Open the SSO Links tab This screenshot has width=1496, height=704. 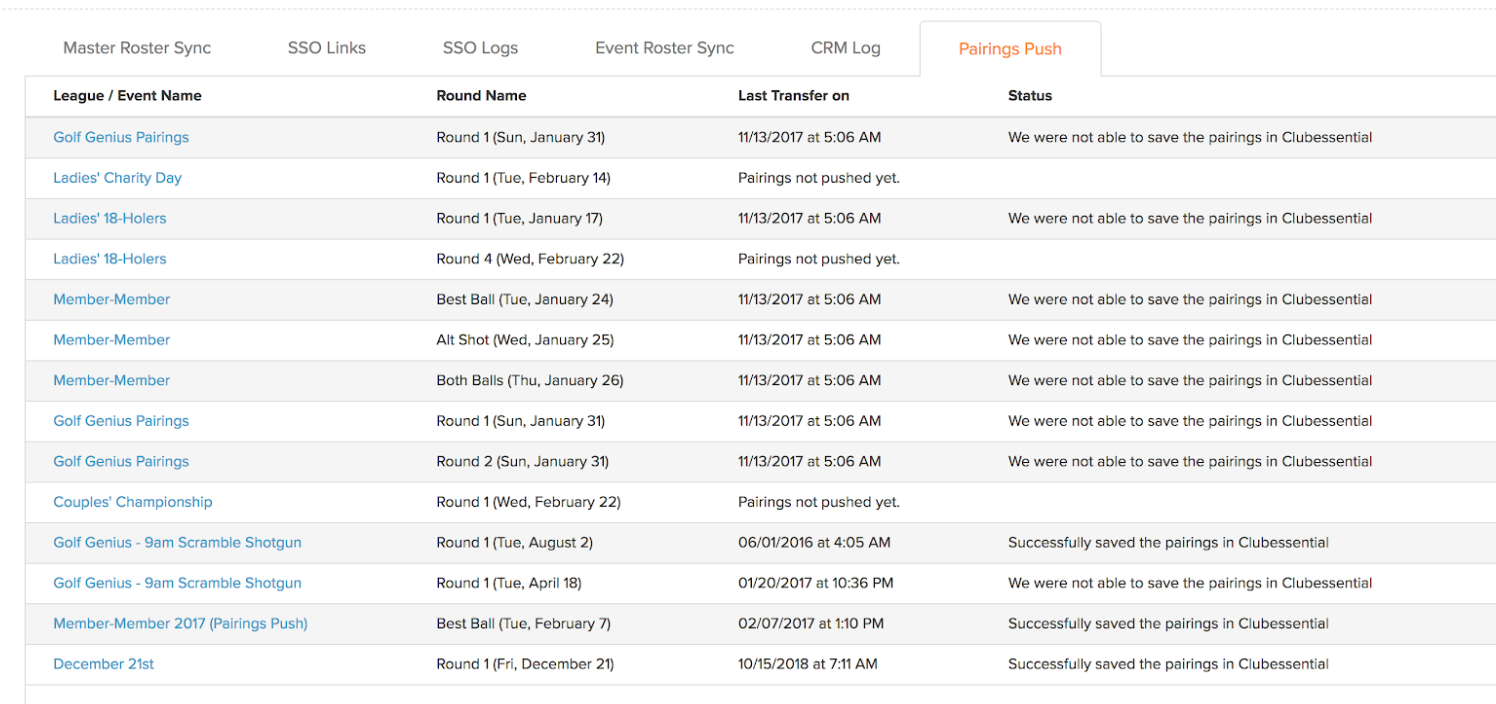pos(327,48)
